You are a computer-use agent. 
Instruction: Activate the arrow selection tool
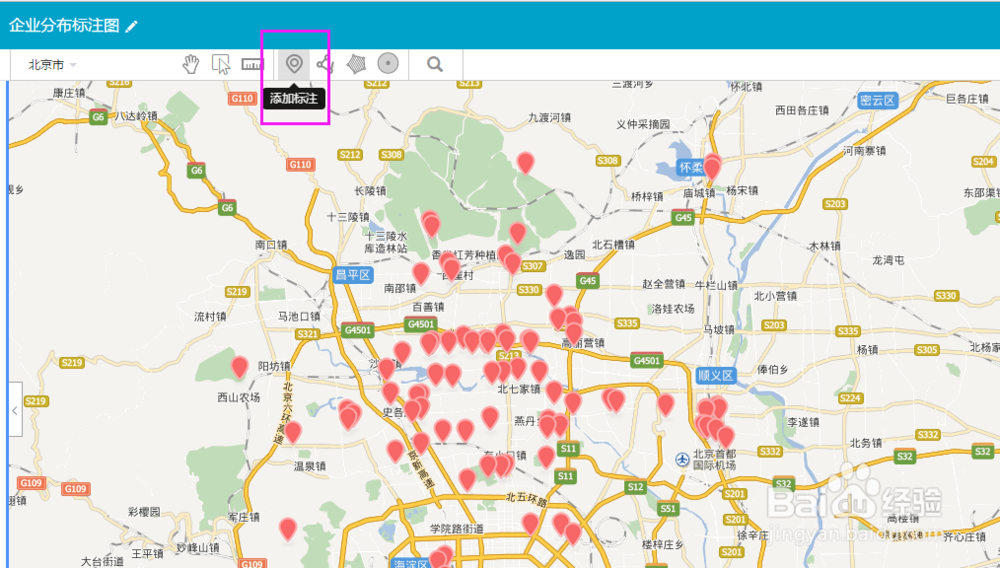click(221, 64)
